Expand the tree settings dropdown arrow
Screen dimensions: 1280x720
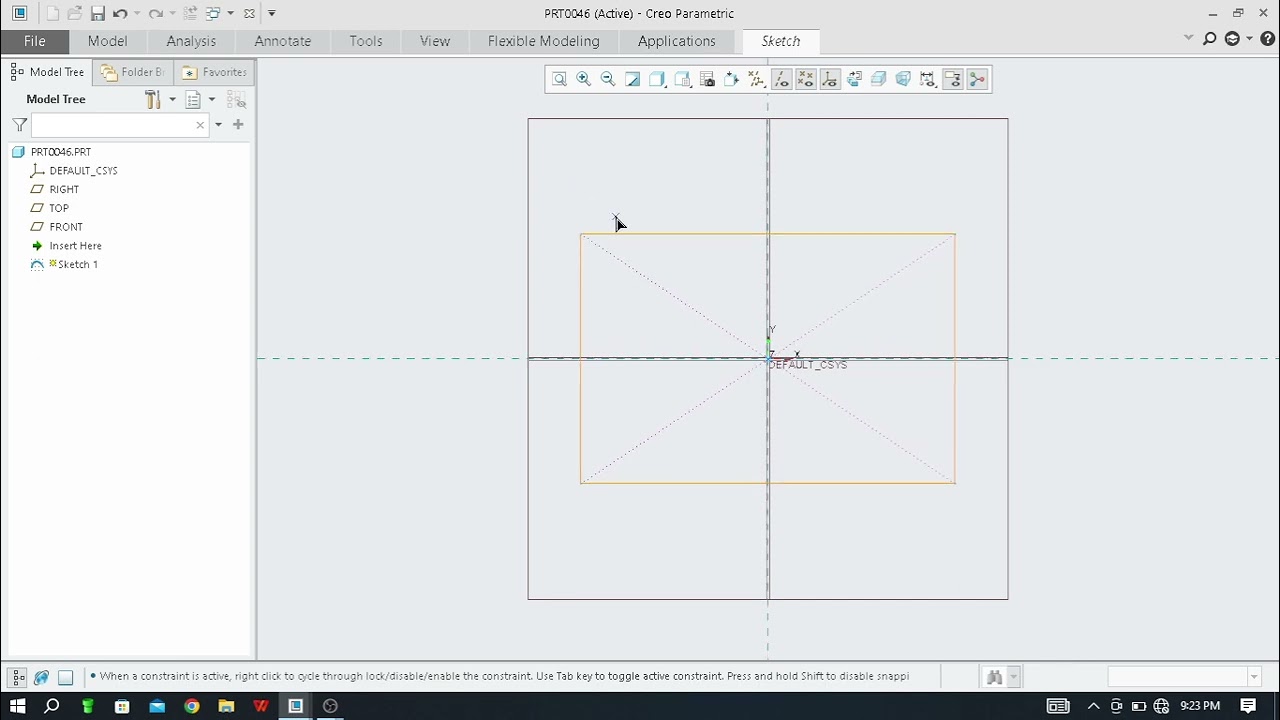[172, 100]
